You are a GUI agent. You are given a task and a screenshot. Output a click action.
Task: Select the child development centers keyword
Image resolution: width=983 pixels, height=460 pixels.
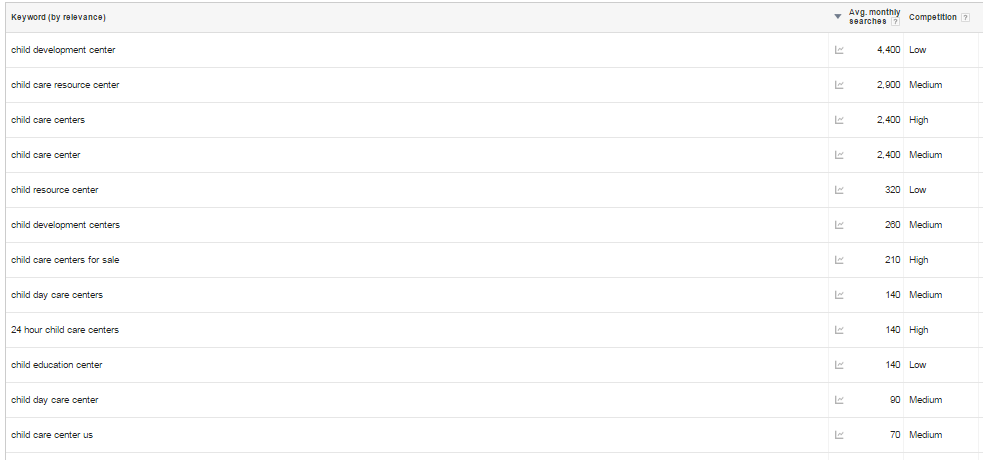[x=65, y=225]
